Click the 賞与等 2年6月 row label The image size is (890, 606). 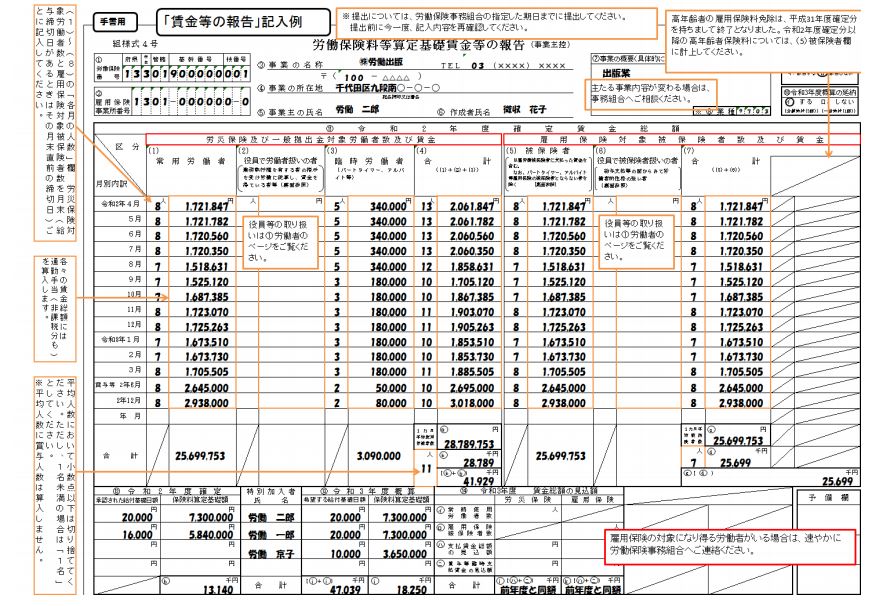[x=118, y=385]
